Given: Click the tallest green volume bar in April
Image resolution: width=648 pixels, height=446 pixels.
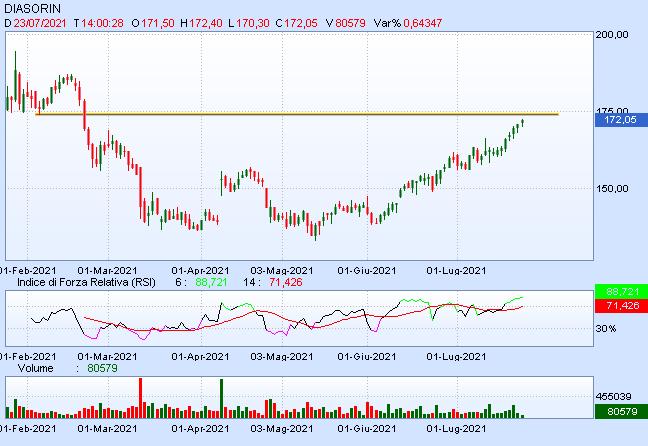Looking at the screenshot, I should 222,398.
